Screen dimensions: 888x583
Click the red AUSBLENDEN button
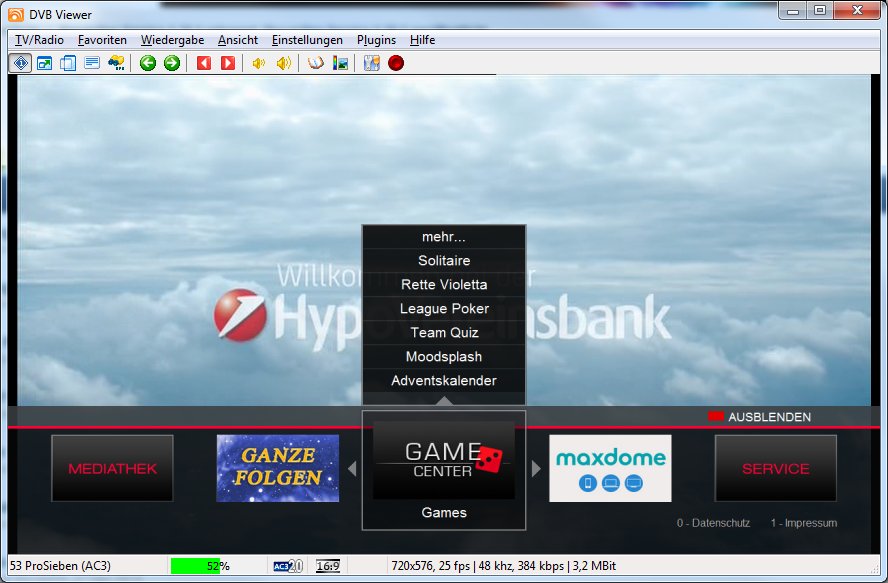(x=759, y=417)
